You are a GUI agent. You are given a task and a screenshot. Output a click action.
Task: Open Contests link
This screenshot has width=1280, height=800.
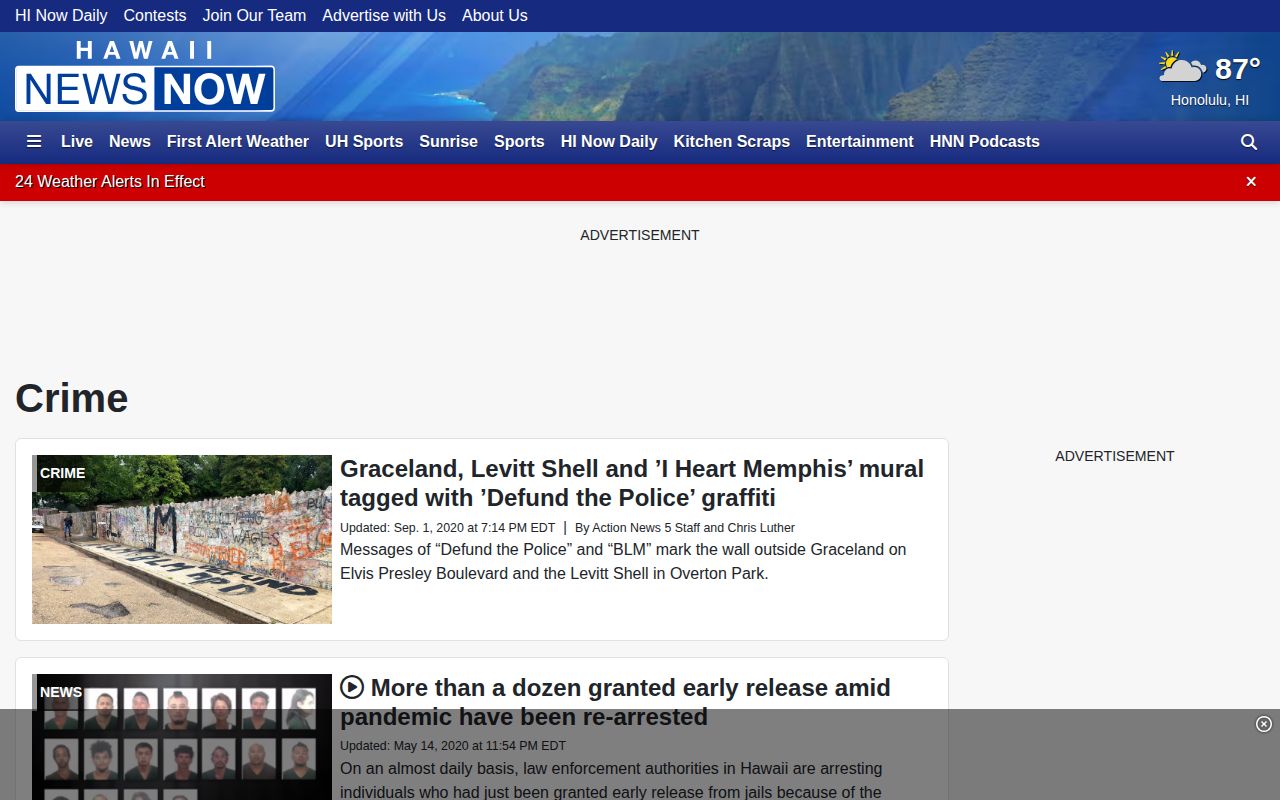click(155, 16)
